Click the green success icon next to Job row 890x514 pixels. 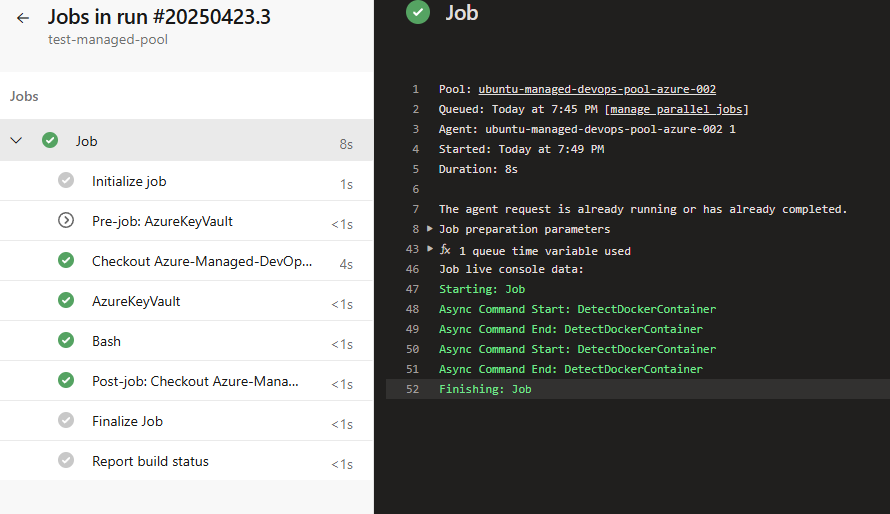pyautogui.click(x=50, y=141)
